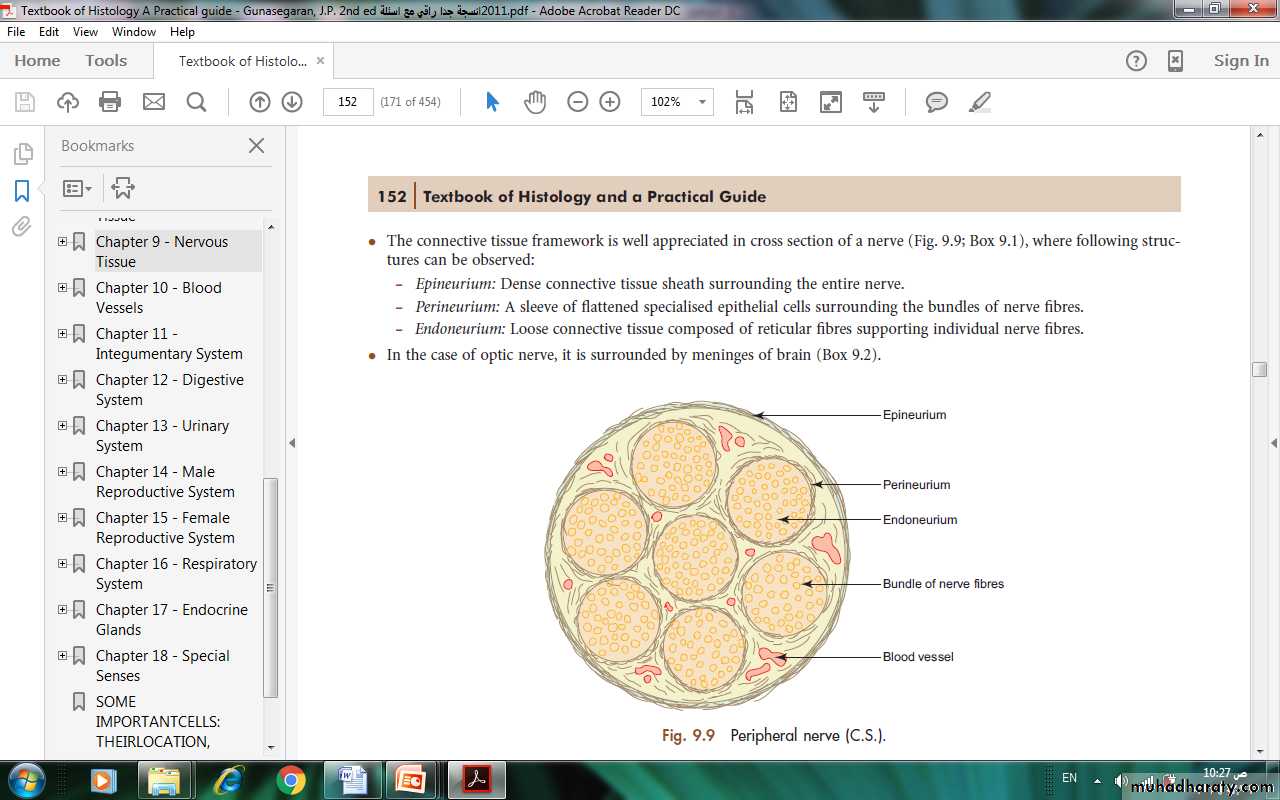Open the search magnifier tool
1280x800 pixels.
tap(196, 102)
